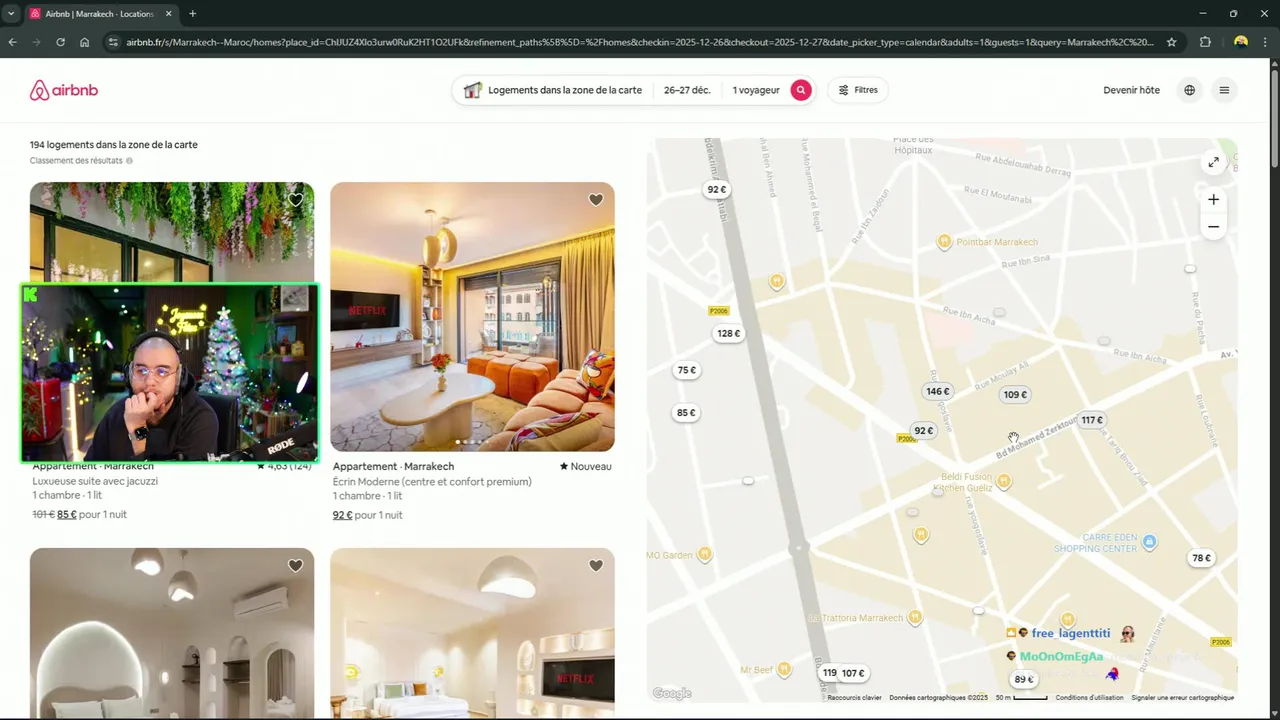Image resolution: width=1280 pixels, height=720 pixels.
Task: Open a new browser tab
Action: coord(192,14)
